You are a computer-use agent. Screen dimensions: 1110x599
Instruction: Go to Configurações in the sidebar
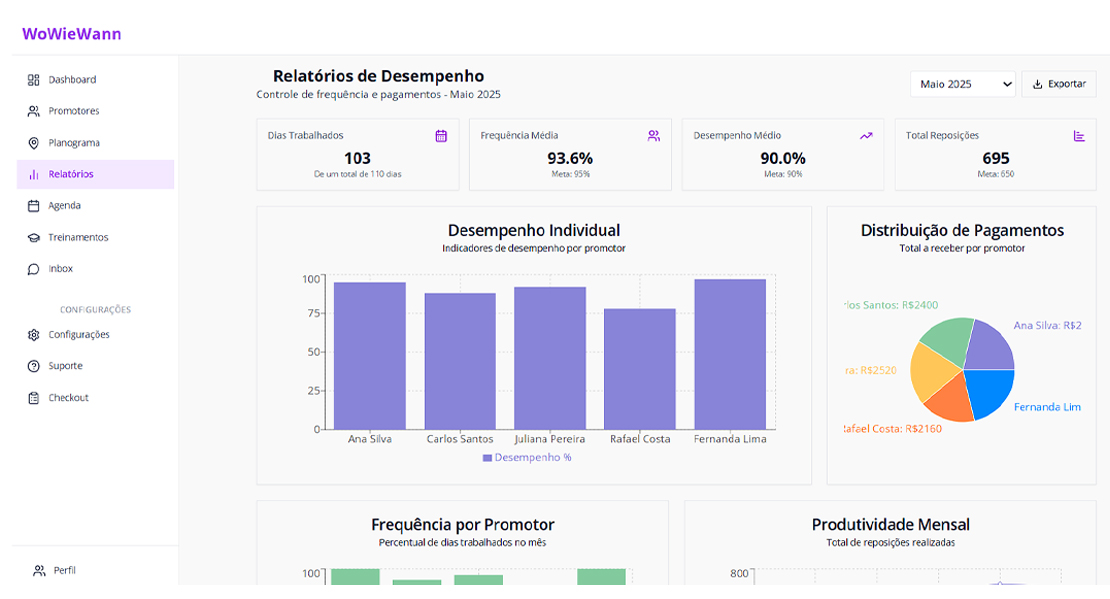[x=78, y=335]
